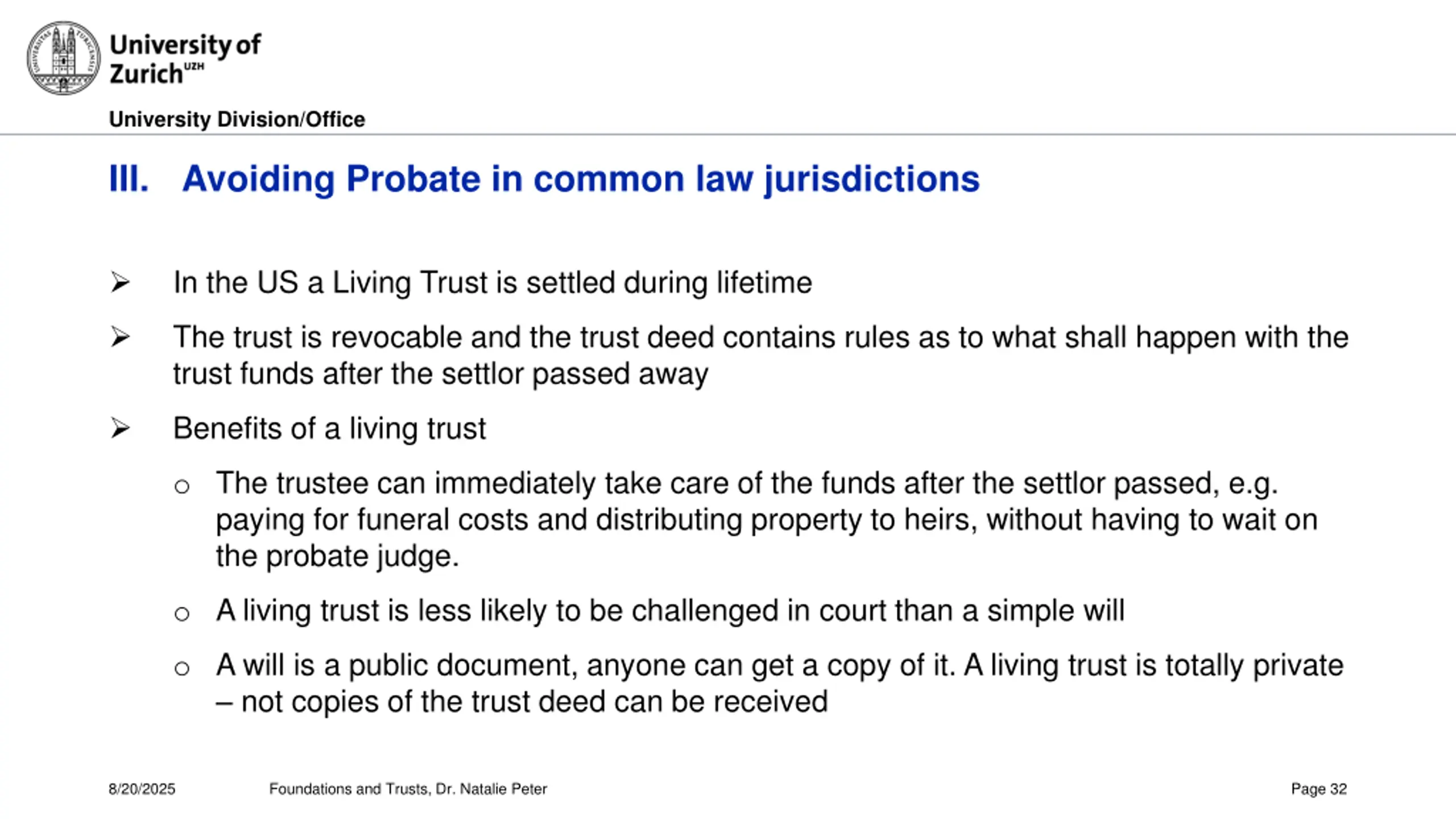Click the 'trust funds after the settlor passed away' line
The height and width of the screenshot is (819, 1456).
(441, 374)
